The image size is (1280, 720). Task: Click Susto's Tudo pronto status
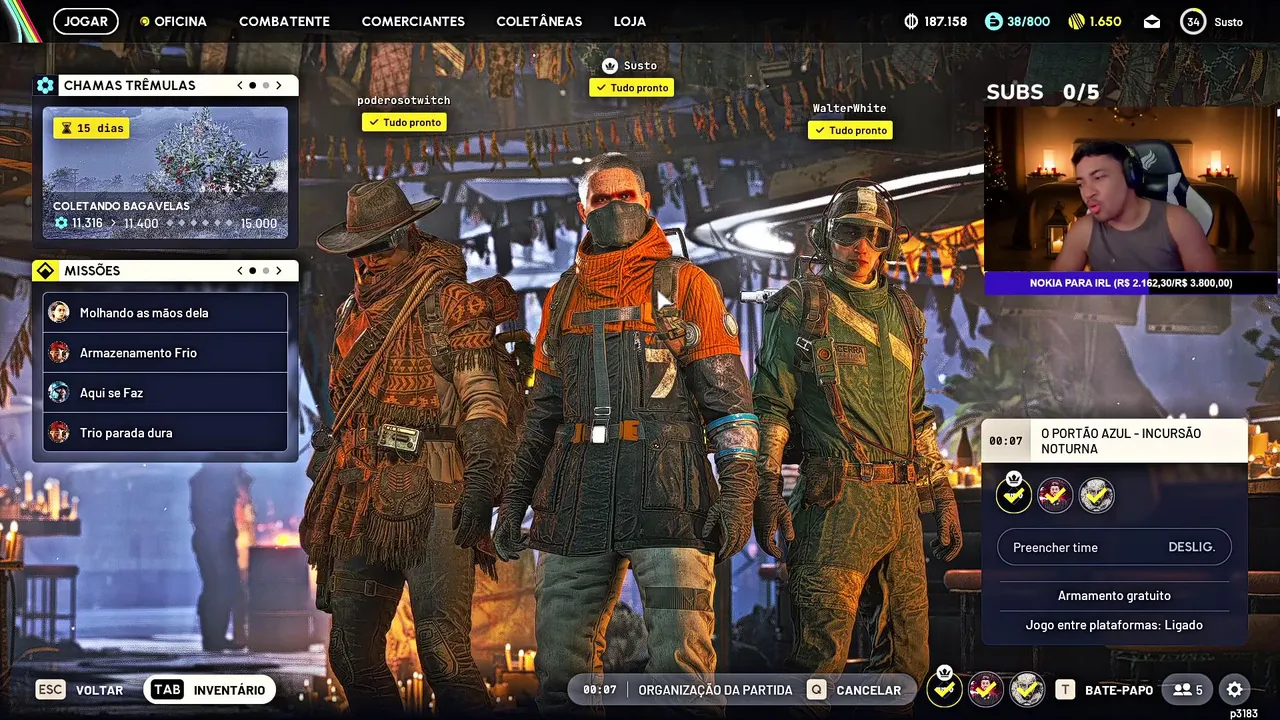click(x=631, y=87)
